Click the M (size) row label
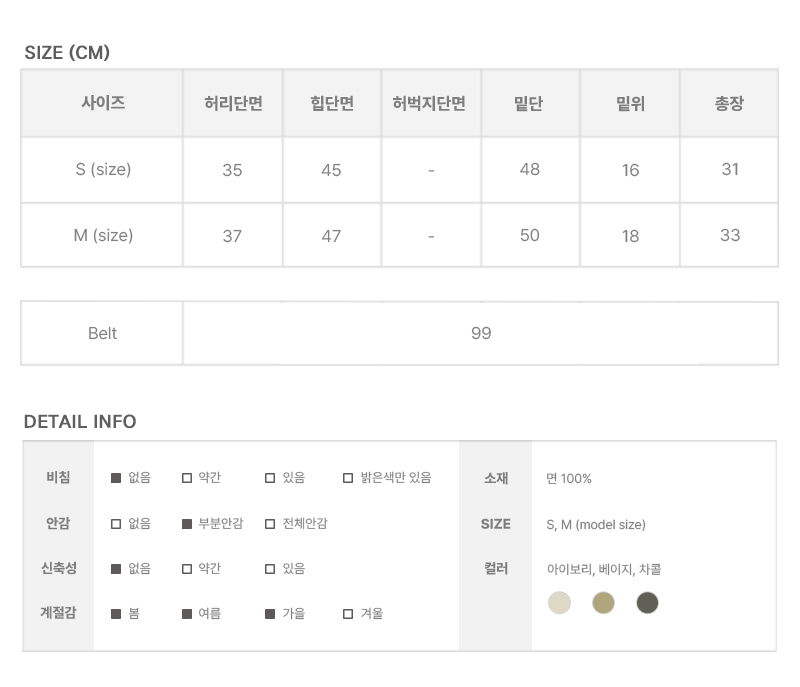 [x=103, y=235]
